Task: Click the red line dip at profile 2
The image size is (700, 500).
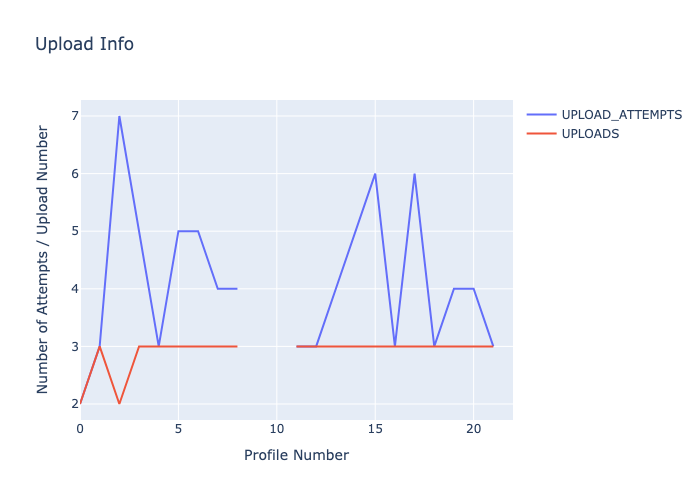Action: pos(119,403)
